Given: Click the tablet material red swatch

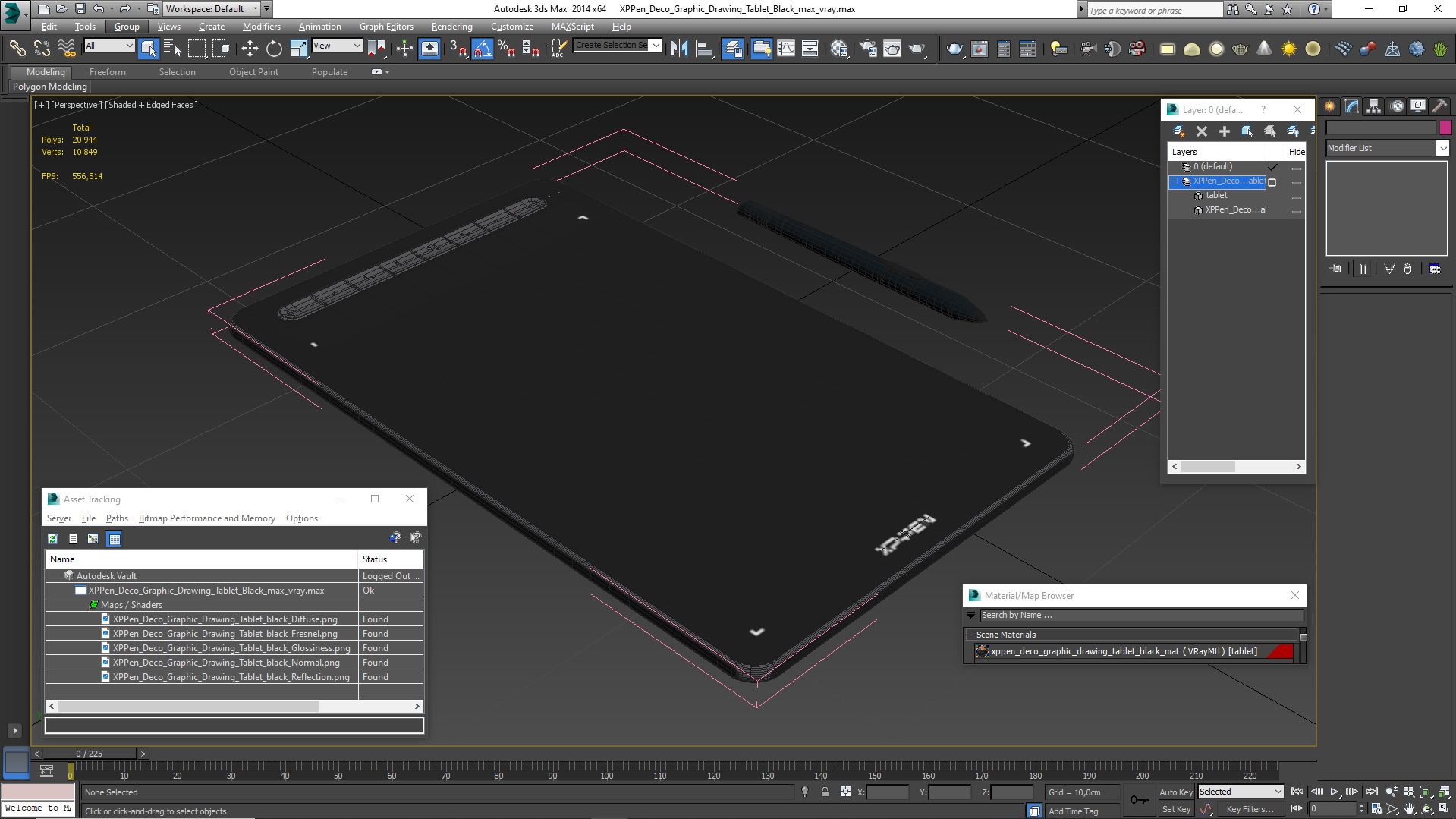Looking at the screenshot, I should click(x=1279, y=651).
